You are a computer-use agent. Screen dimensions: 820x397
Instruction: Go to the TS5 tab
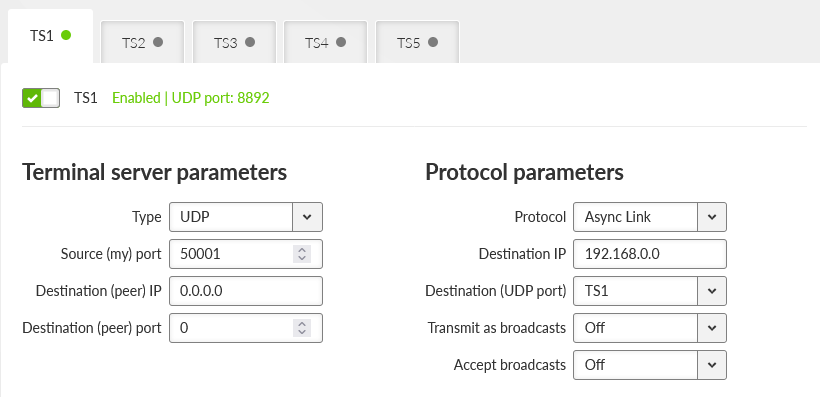coord(417,42)
